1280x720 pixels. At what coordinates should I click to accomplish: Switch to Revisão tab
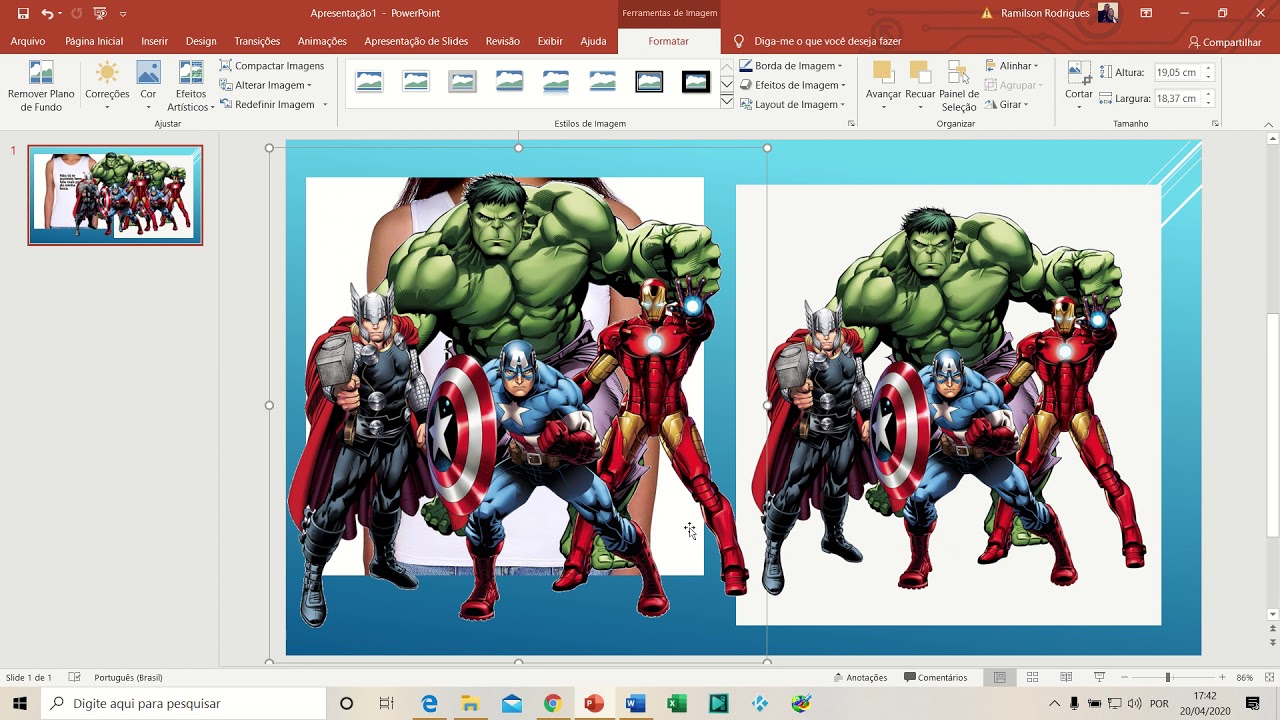[x=502, y=41]
